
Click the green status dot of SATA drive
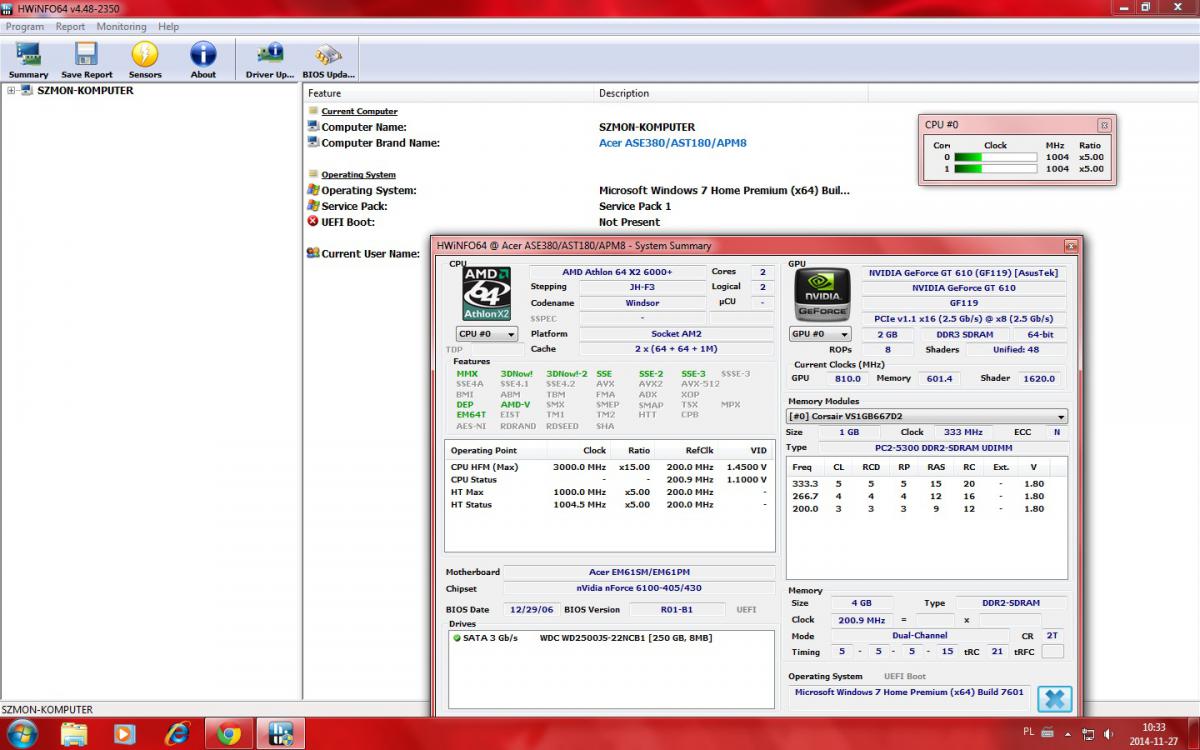(x=457, y=638)
